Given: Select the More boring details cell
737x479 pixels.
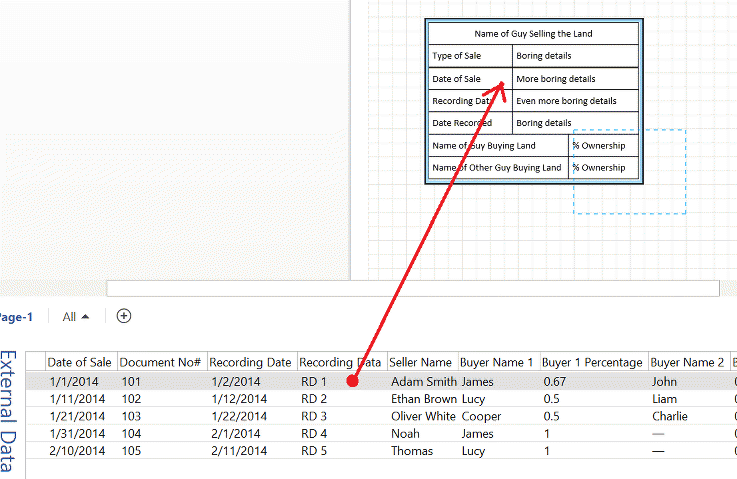Looking at the screenshot, I should [574, 79].
